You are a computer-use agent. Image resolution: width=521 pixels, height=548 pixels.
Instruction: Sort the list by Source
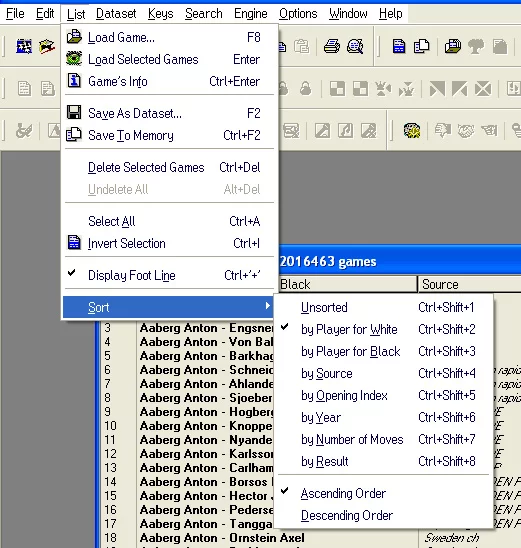[x=383, y=374]
